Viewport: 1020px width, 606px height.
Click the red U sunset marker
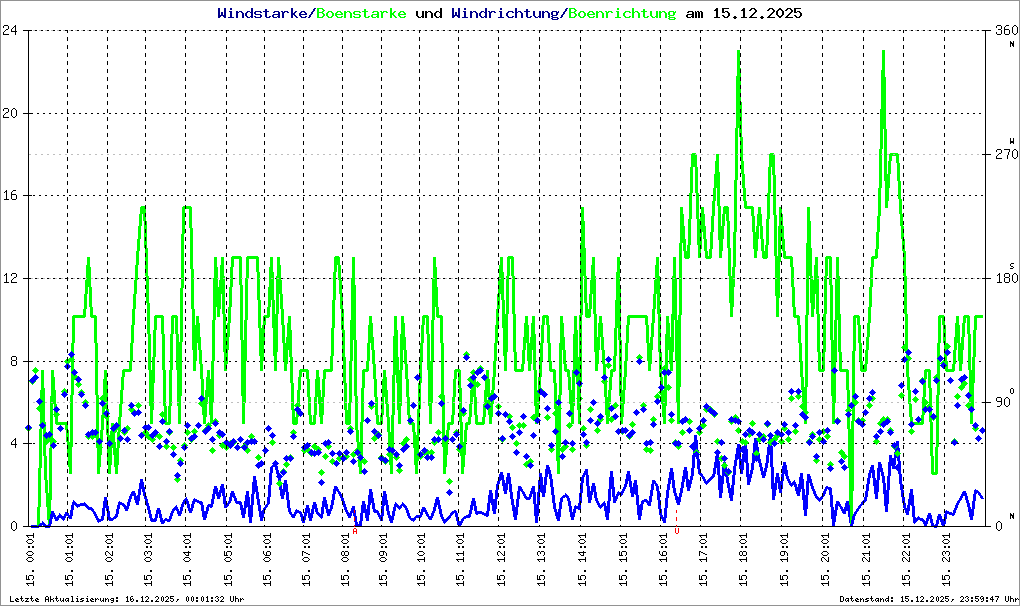tap(677, 531)
